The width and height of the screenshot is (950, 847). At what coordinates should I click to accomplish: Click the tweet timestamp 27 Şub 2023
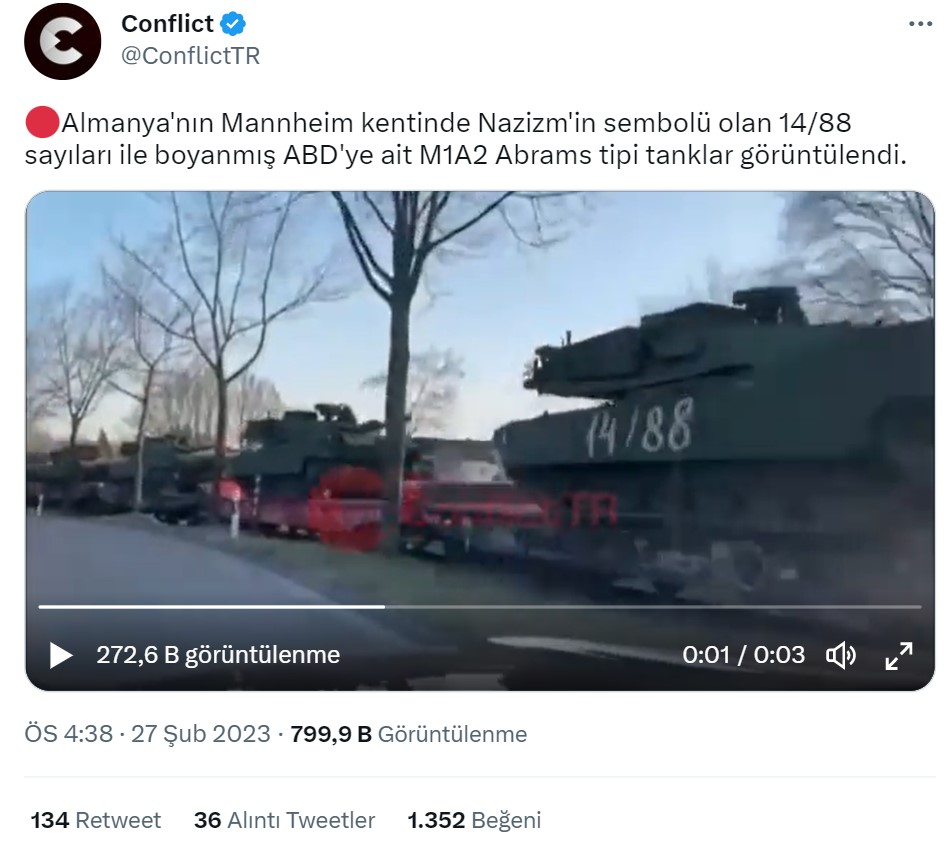pos(201,734)
